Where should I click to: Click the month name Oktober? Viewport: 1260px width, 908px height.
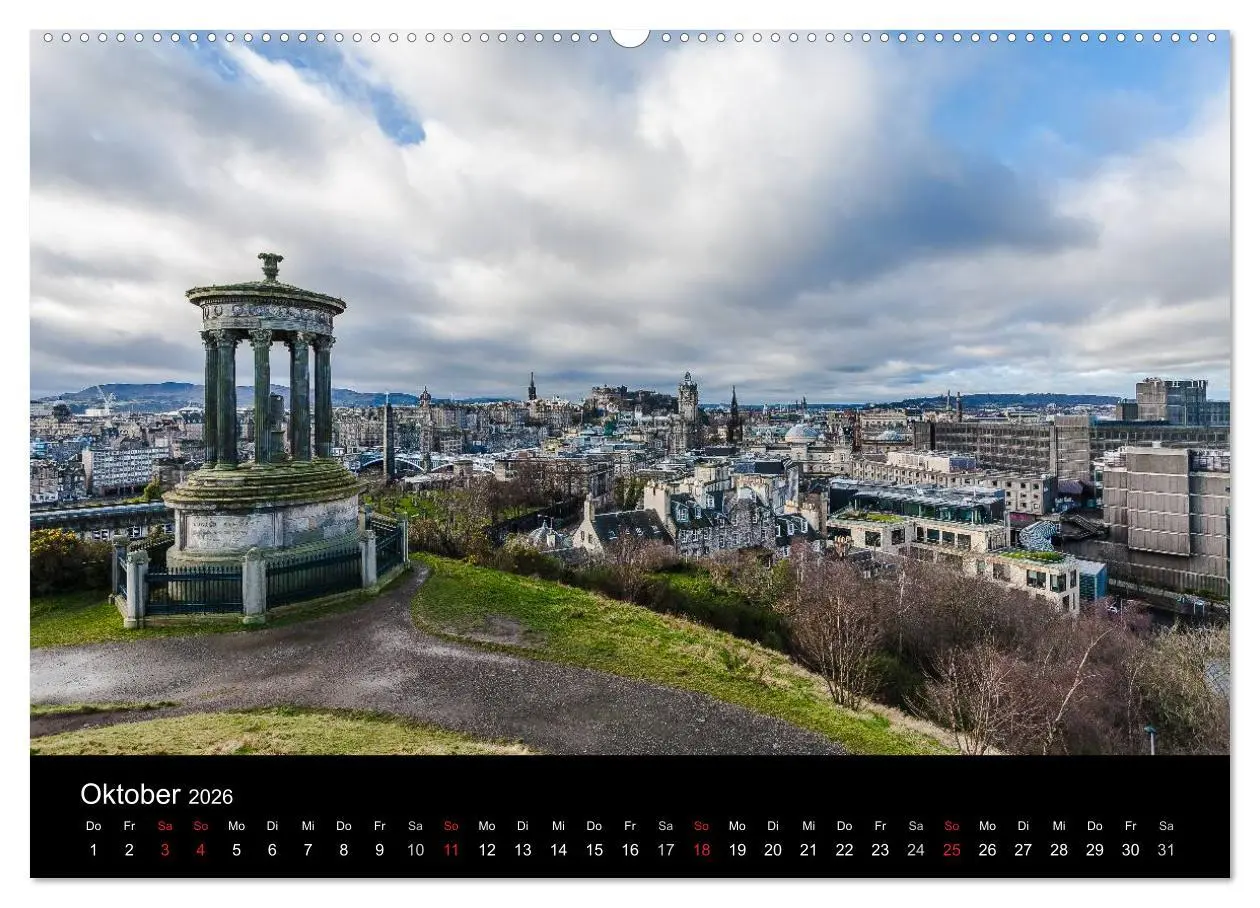pos(130,794)
